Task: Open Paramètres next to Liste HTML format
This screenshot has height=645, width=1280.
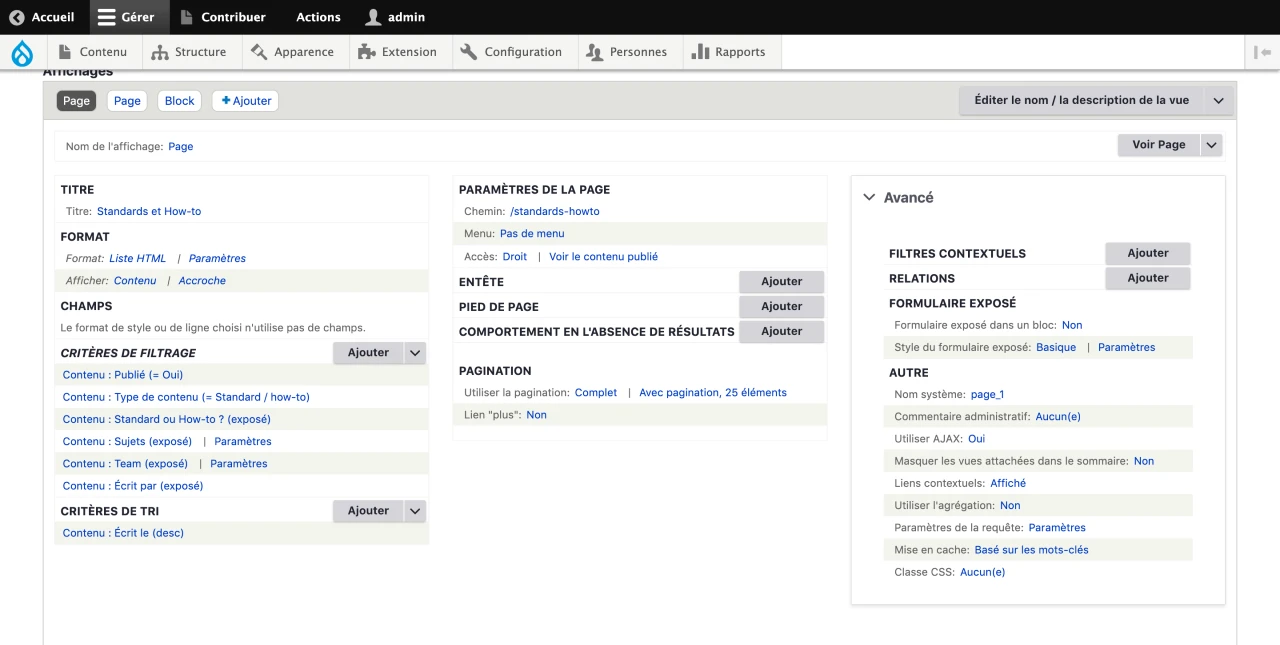Action: pos(217,258)
